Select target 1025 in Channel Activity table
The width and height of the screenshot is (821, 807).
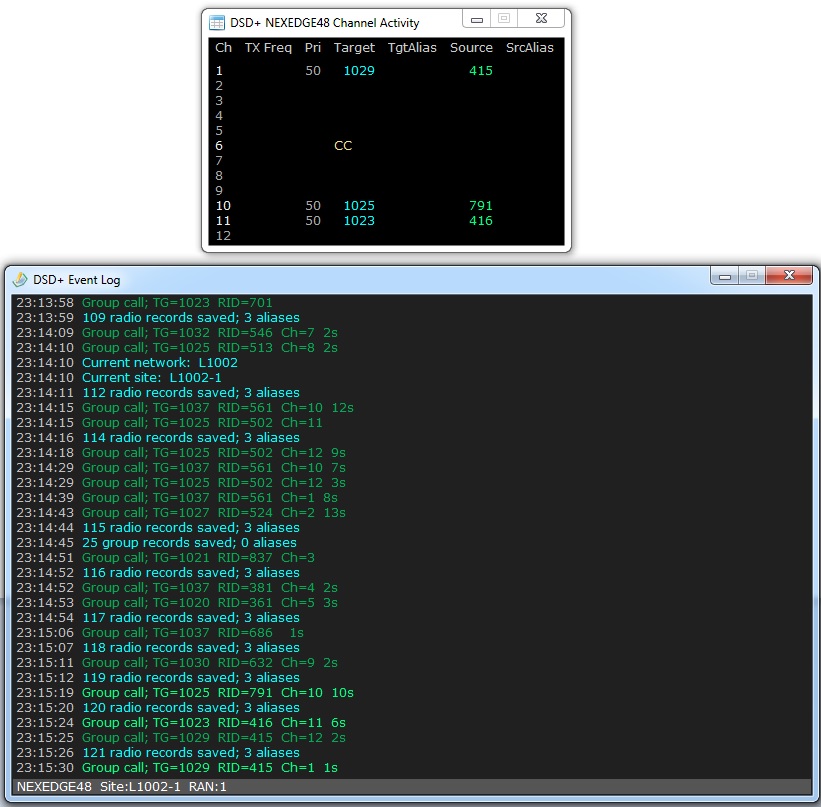[359, 206]
